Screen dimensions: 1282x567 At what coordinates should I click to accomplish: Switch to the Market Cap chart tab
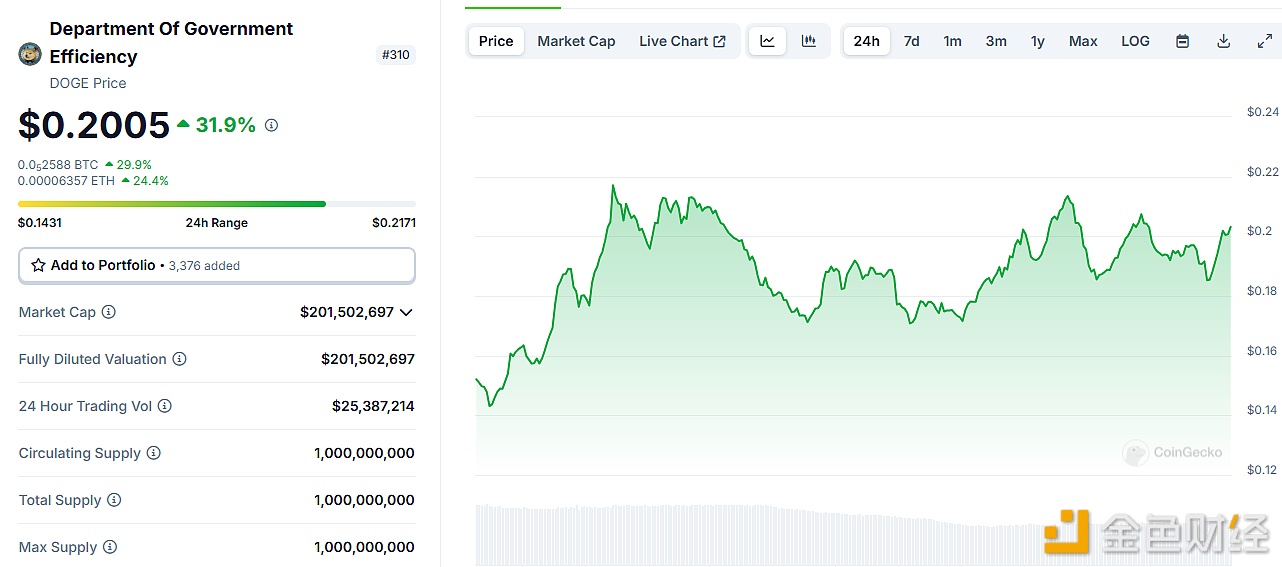[576, 41]
